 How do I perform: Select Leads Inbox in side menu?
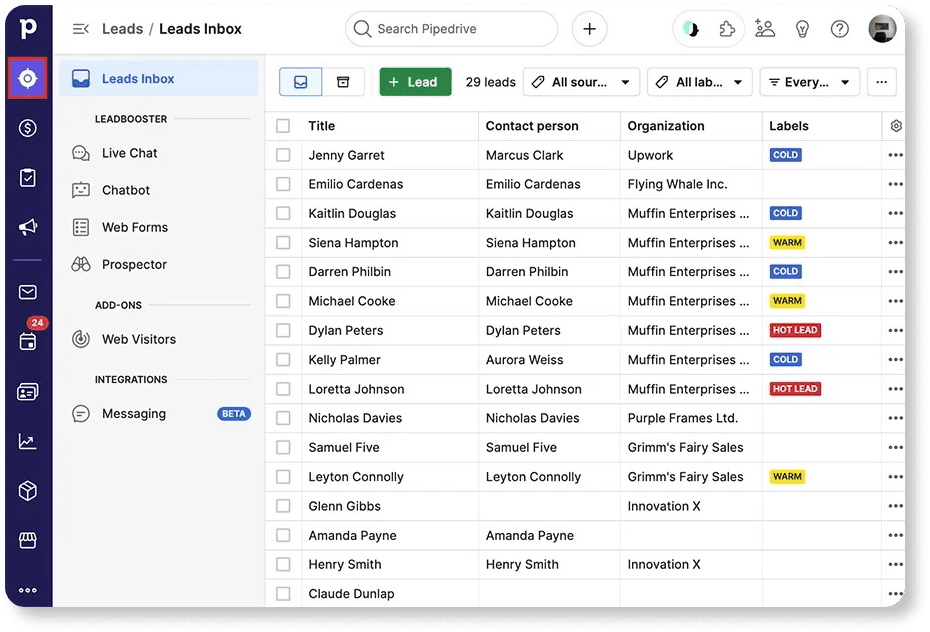tap(158, 78)
